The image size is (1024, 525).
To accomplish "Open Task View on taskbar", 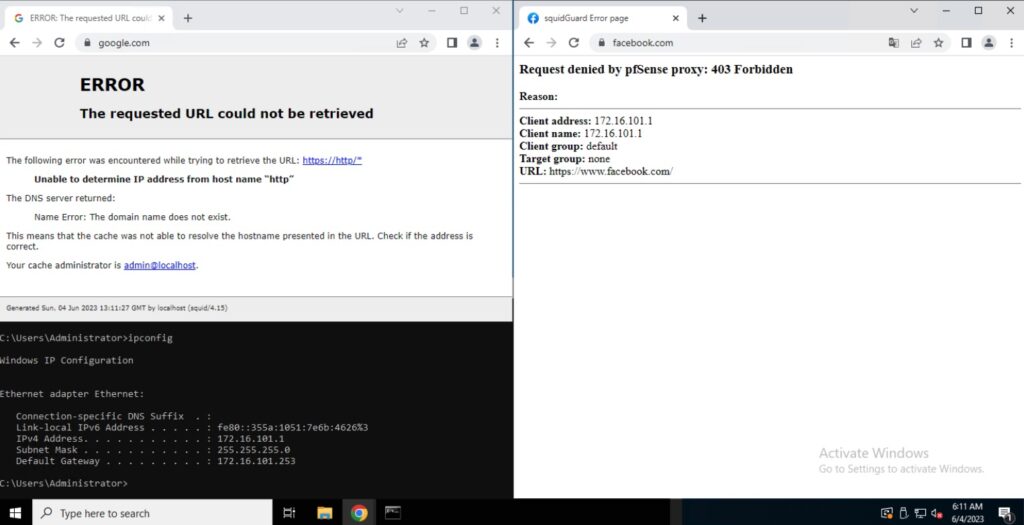I will (x=289, y=513).
